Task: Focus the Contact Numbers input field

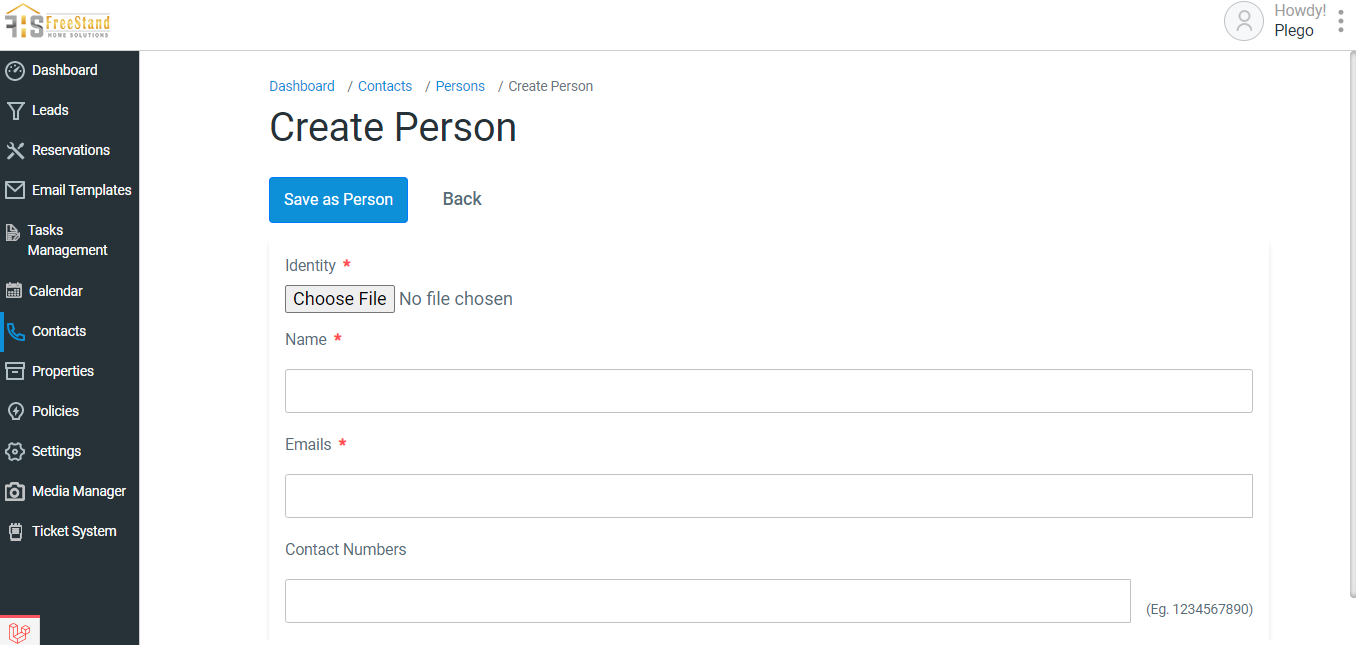Action: [x=708, y=601]
